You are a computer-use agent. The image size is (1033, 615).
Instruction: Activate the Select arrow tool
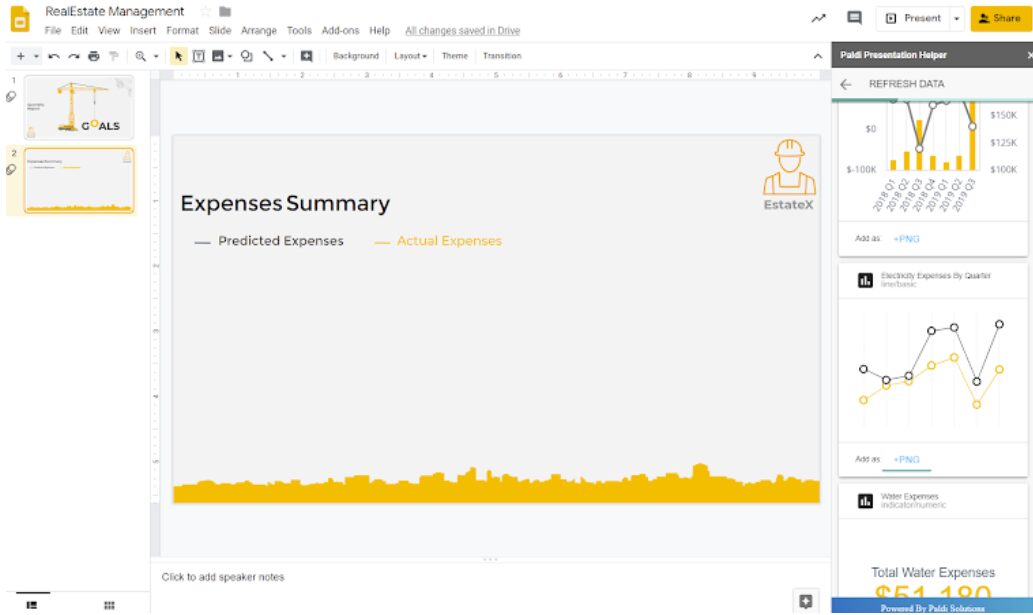point(178,56)
